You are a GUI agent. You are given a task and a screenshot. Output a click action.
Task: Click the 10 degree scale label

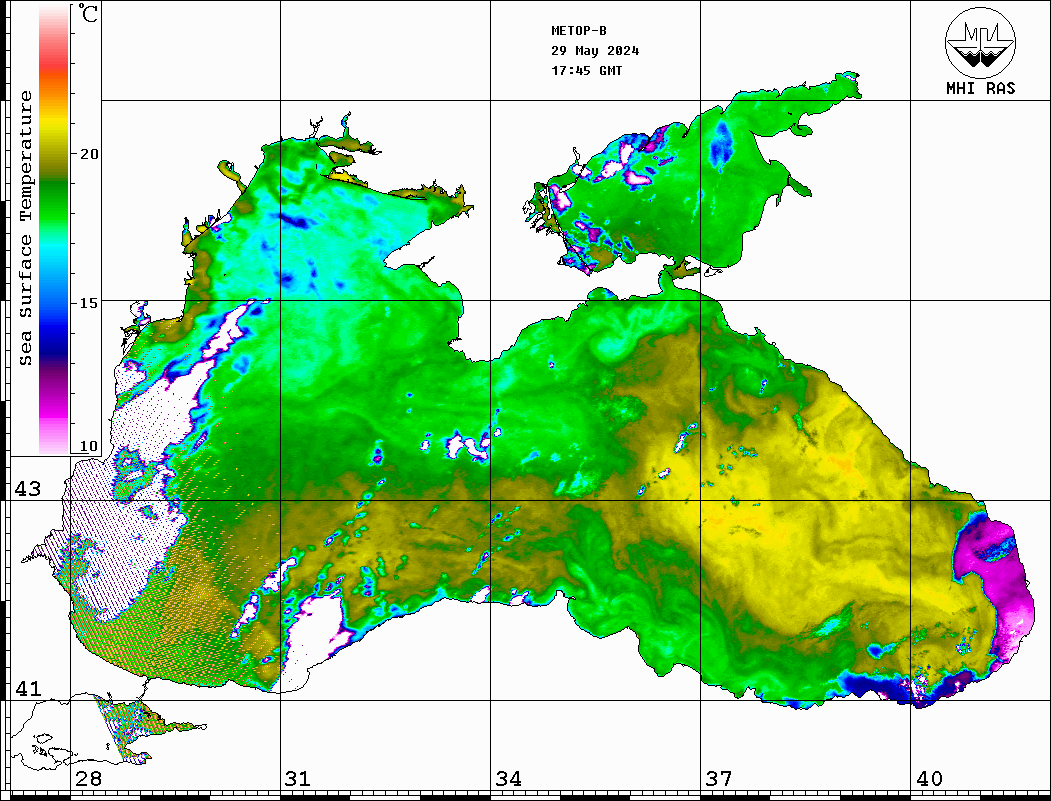(88, 446)
